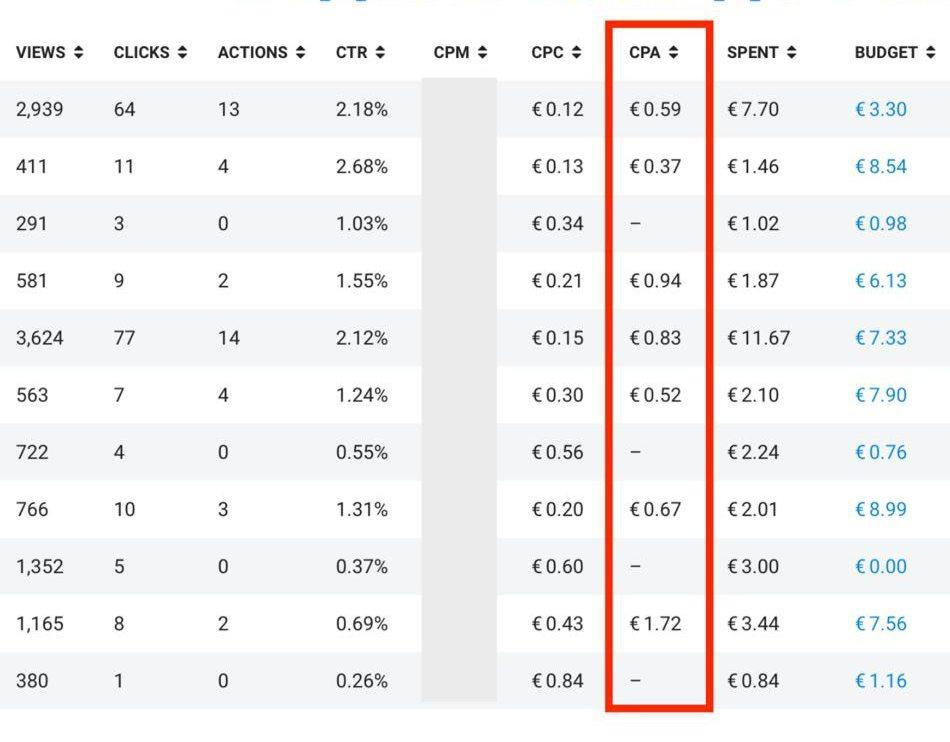This screenshot has height=742, width=950.
Task: Sort by CLICKS using its sort arrows
Action: [x=182, y=53]
